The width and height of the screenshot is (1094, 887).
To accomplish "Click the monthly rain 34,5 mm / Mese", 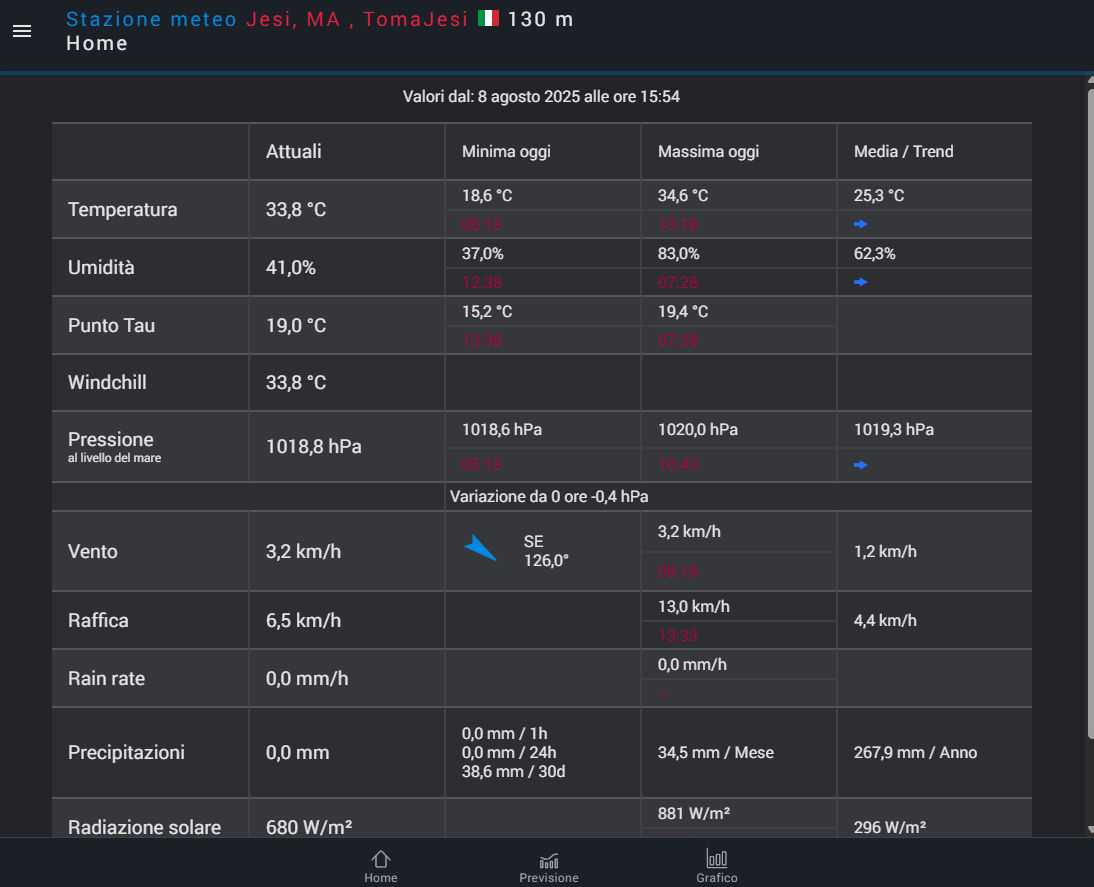I will 716,752.
